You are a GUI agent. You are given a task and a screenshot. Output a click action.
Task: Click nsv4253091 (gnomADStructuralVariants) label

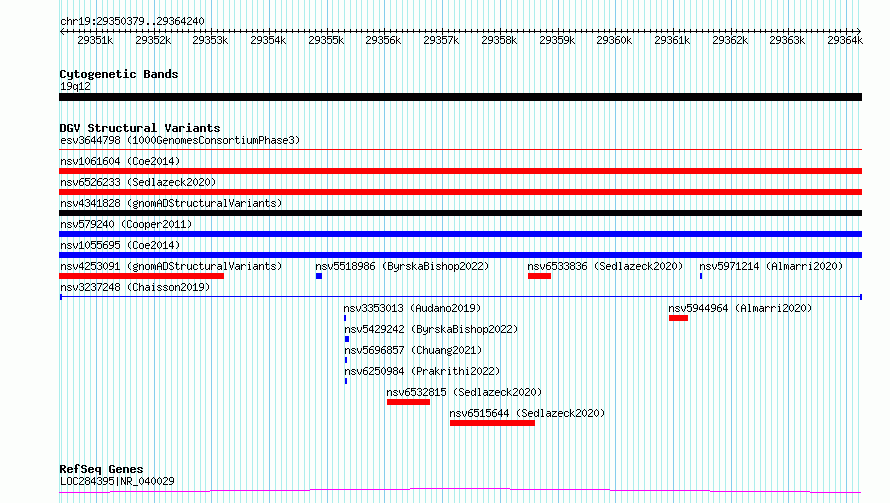tap(171, 266)
